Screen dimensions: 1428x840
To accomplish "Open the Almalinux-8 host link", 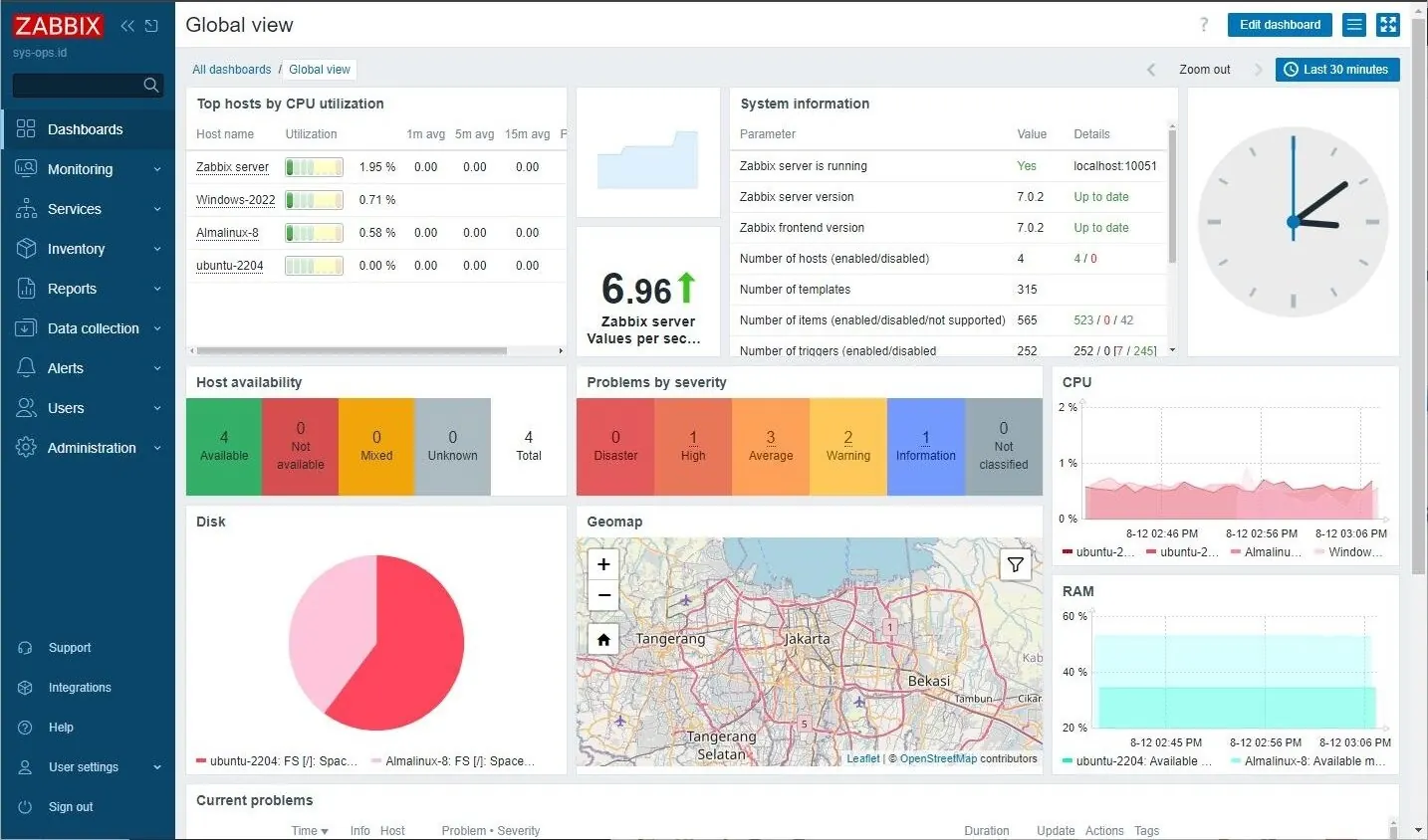I will click(227, 233).
